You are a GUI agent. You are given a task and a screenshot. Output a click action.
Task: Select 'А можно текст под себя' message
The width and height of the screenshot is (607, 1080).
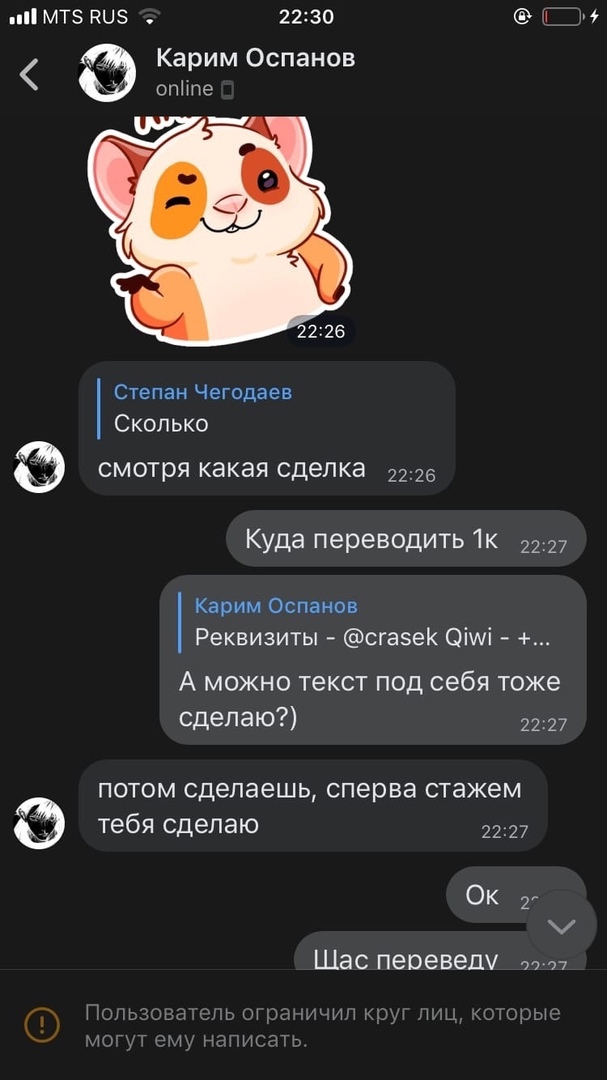[373, 660]
